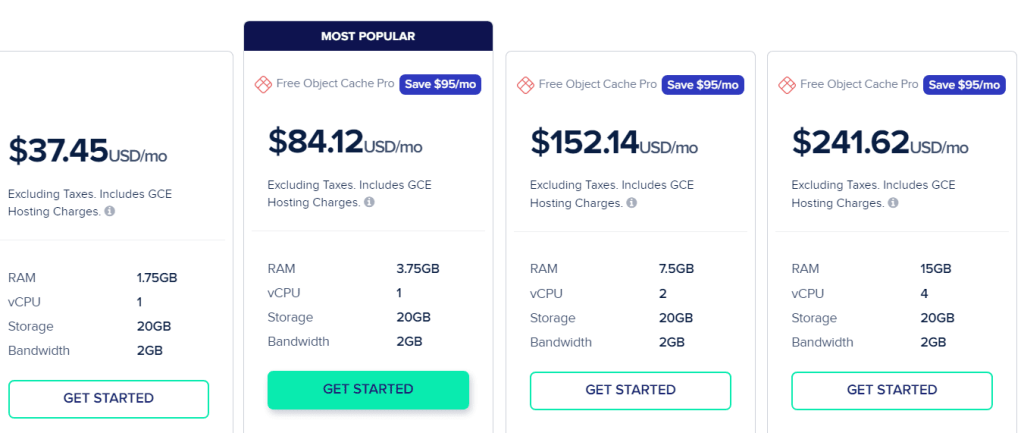Click info icon under the $37.45 plan

click(110, 211)
